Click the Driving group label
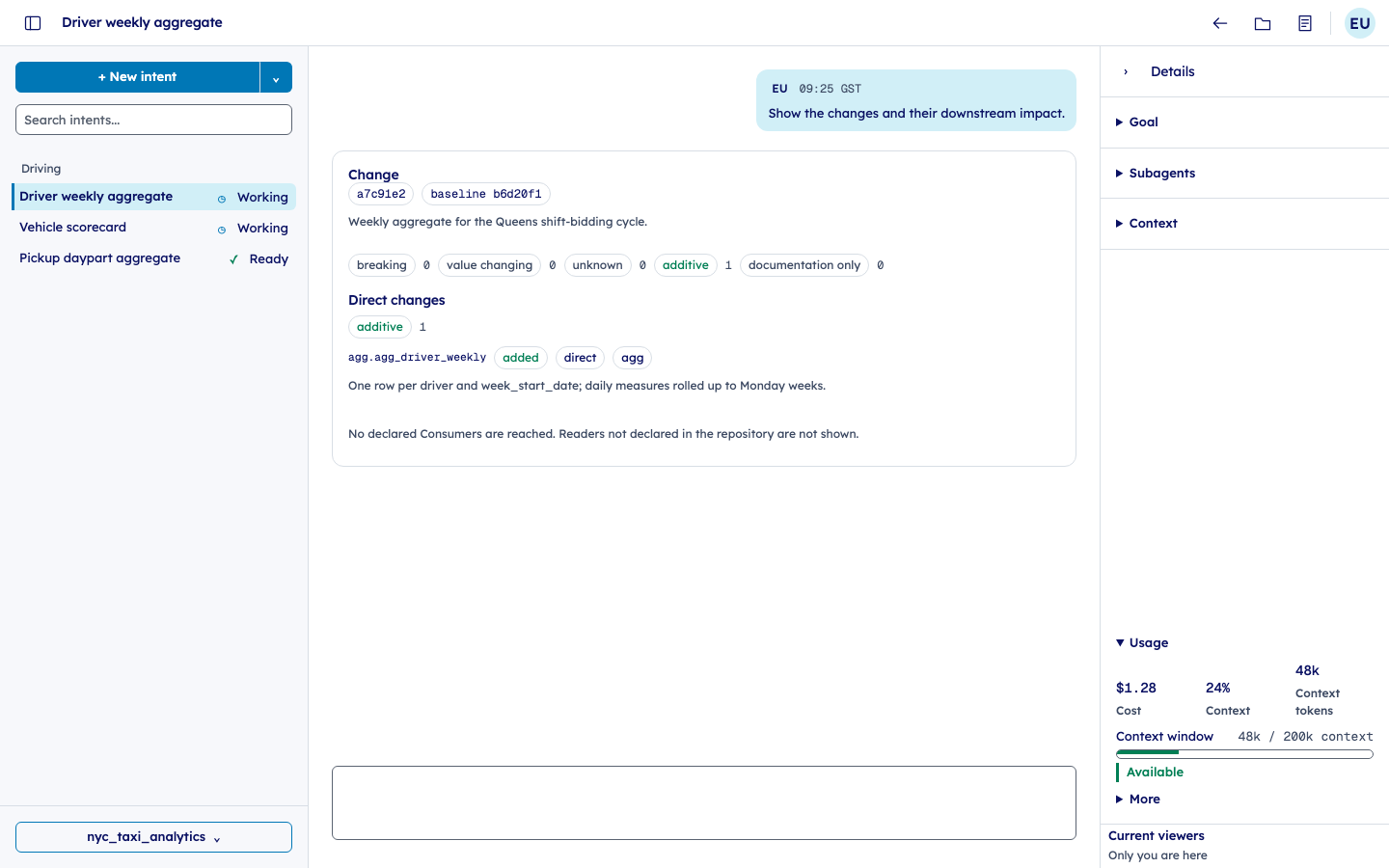Screen dimensions: 1389x868 [41, 169]
